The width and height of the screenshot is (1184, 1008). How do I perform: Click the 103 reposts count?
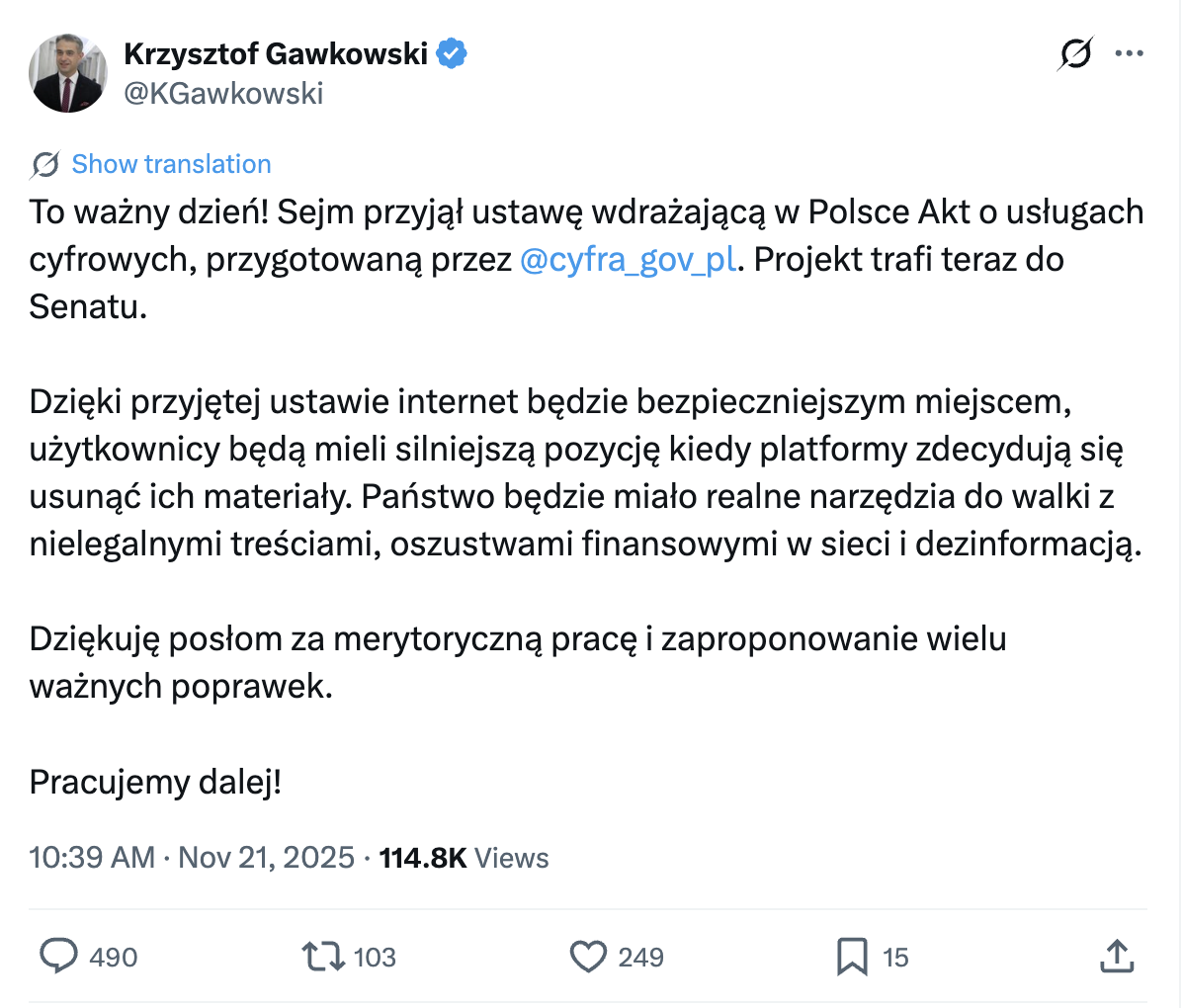[375, 957]
